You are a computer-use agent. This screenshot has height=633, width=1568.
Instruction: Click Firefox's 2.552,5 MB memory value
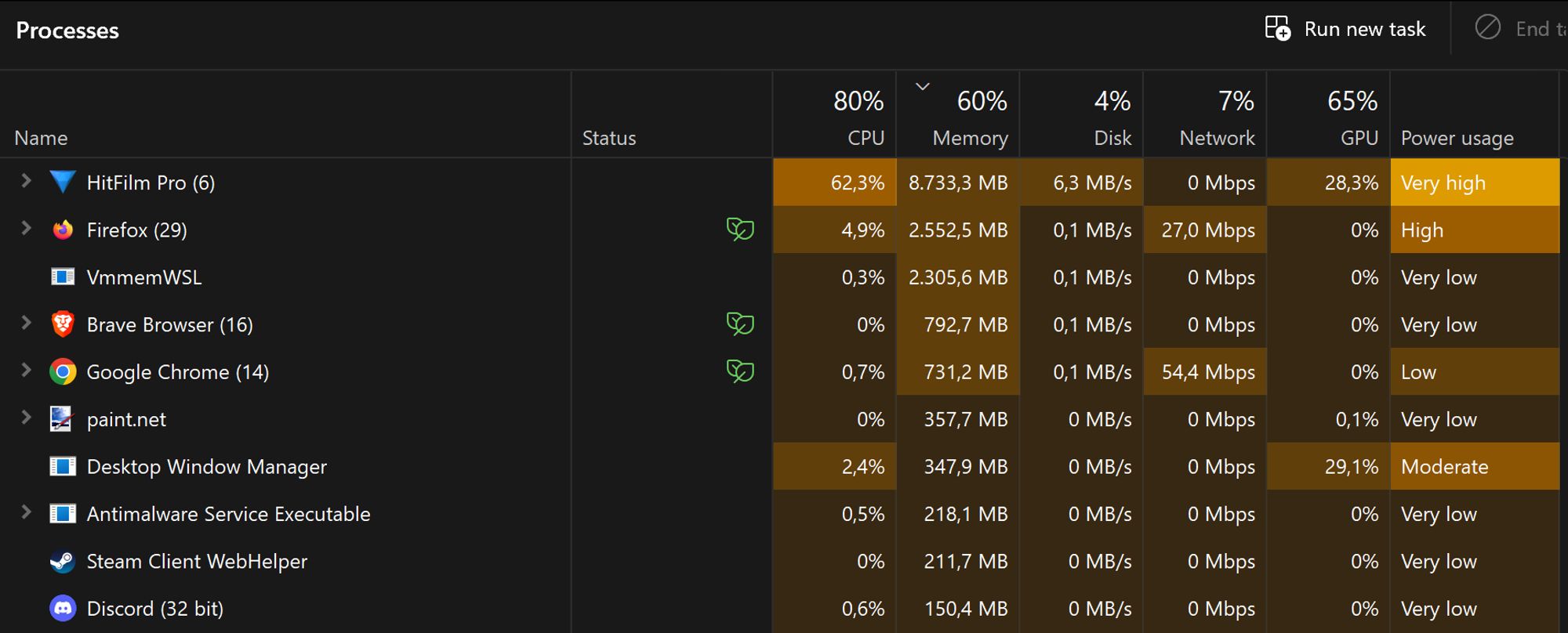click(x=958, y=230)
